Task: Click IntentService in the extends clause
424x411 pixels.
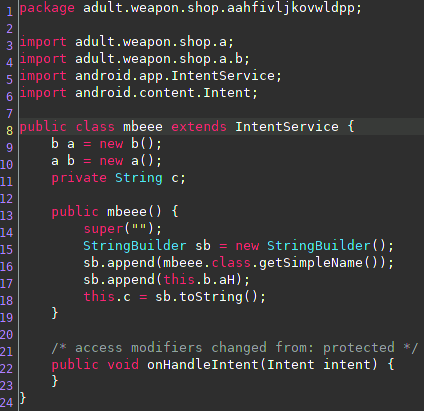Action: click(287, 127)
